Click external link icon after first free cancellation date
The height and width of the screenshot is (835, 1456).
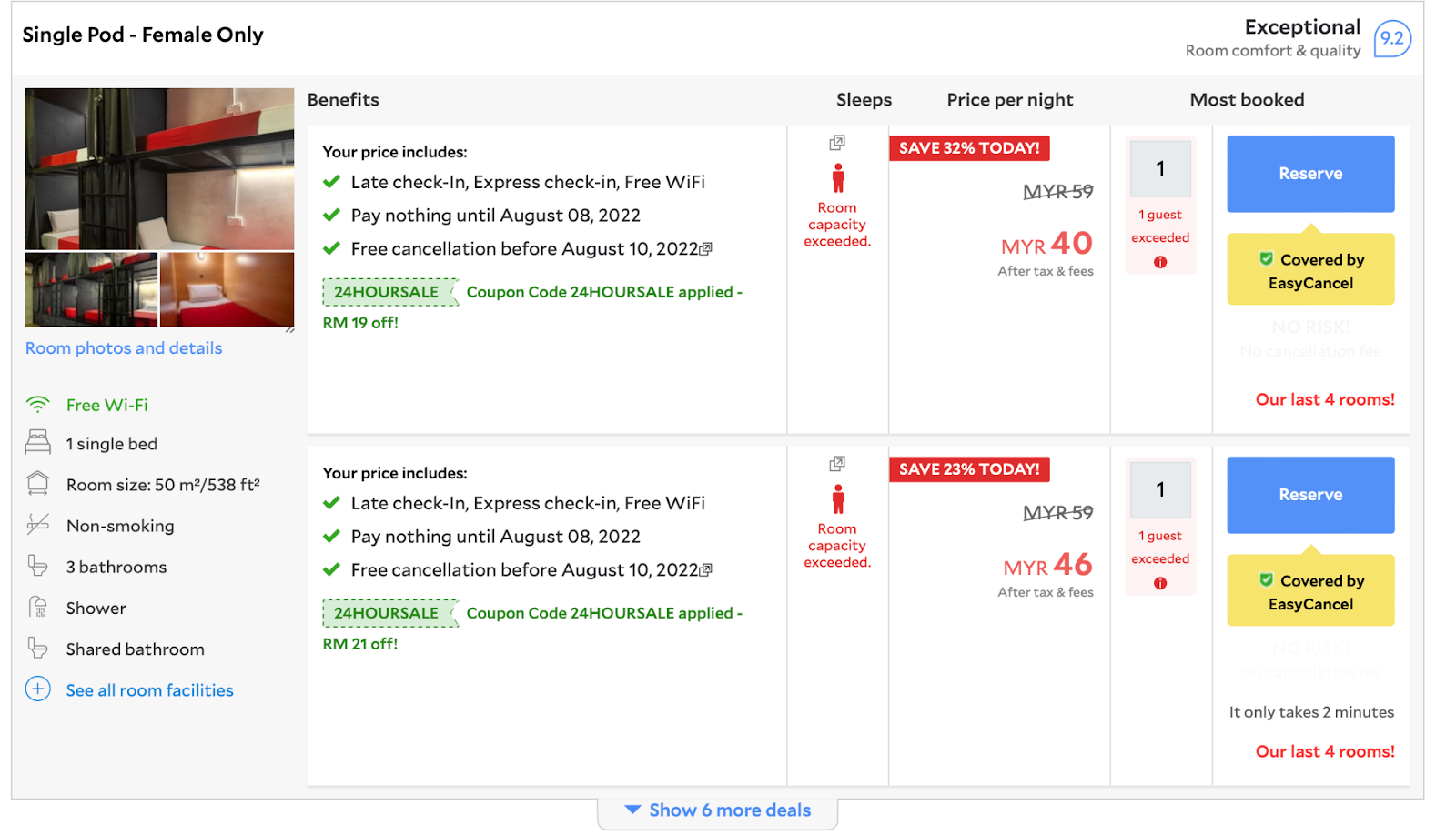[706, 249]
